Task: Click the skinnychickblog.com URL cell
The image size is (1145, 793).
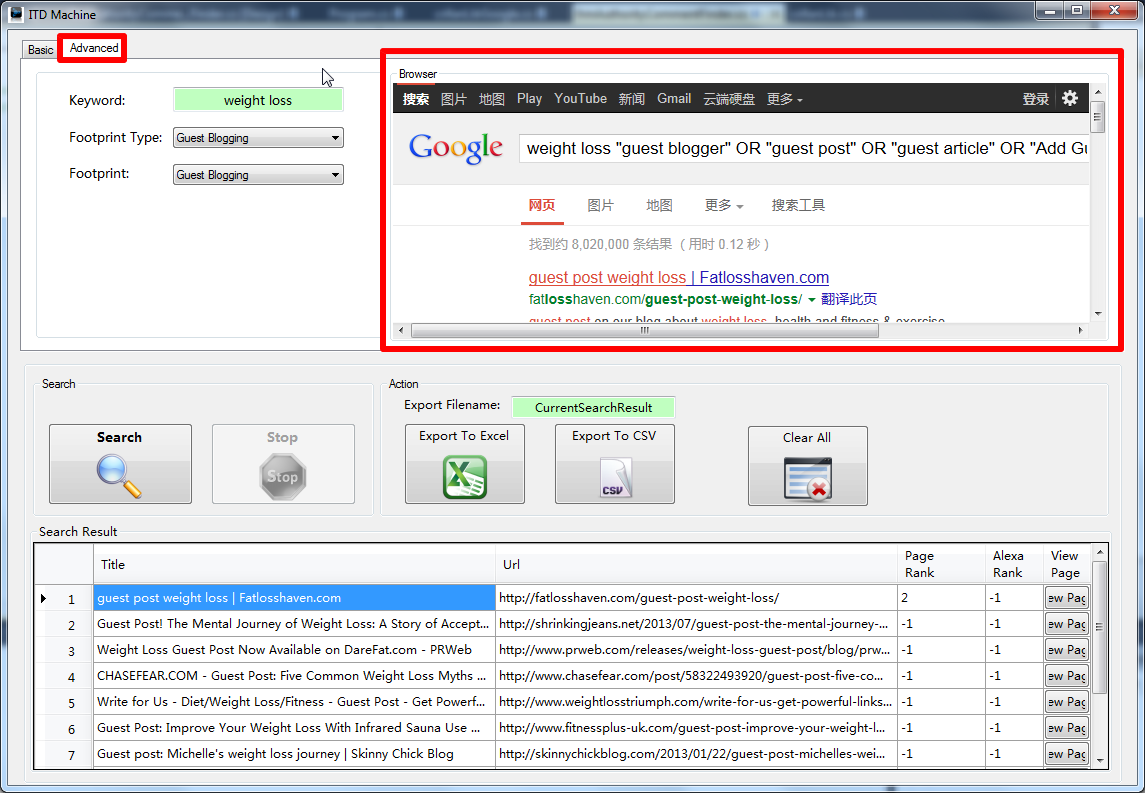Action: (697, 754)
